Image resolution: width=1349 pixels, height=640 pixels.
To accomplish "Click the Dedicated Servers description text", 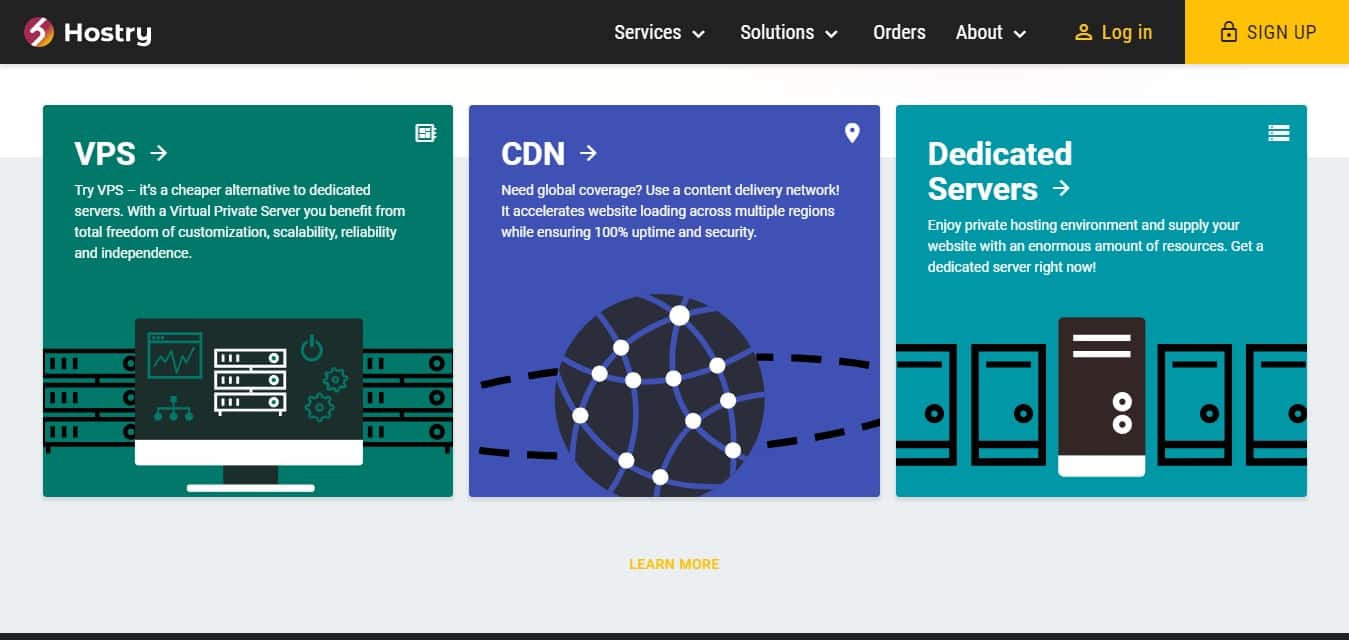I will 1096,246.
